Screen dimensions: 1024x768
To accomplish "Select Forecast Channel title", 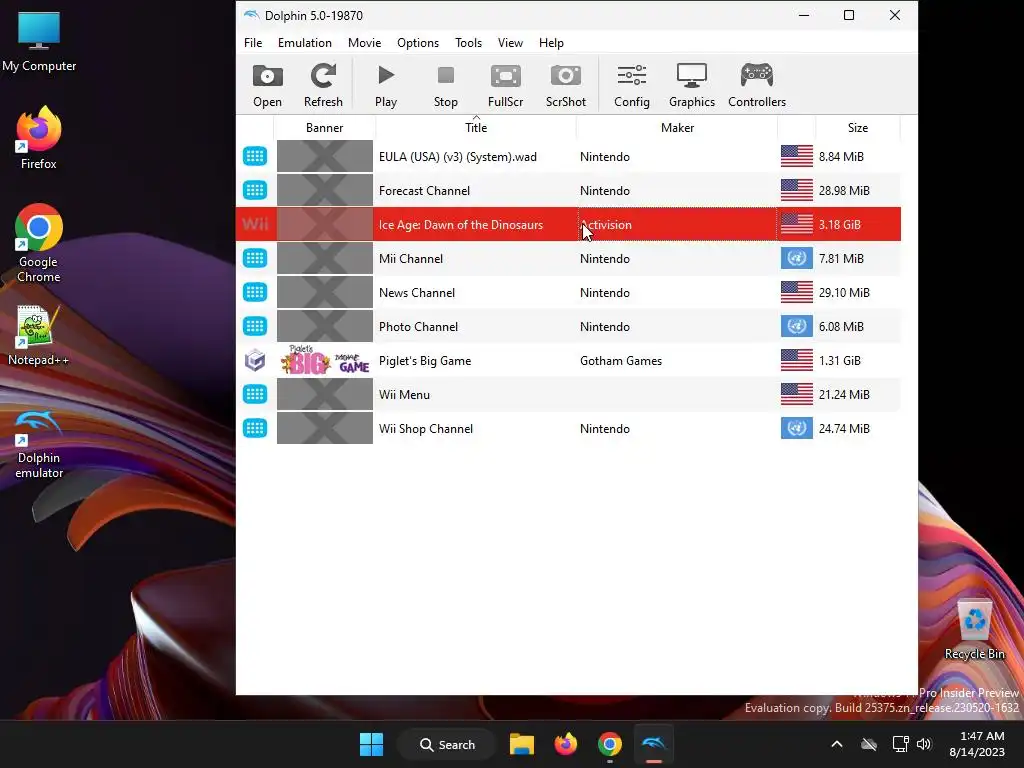I will 424,191.
